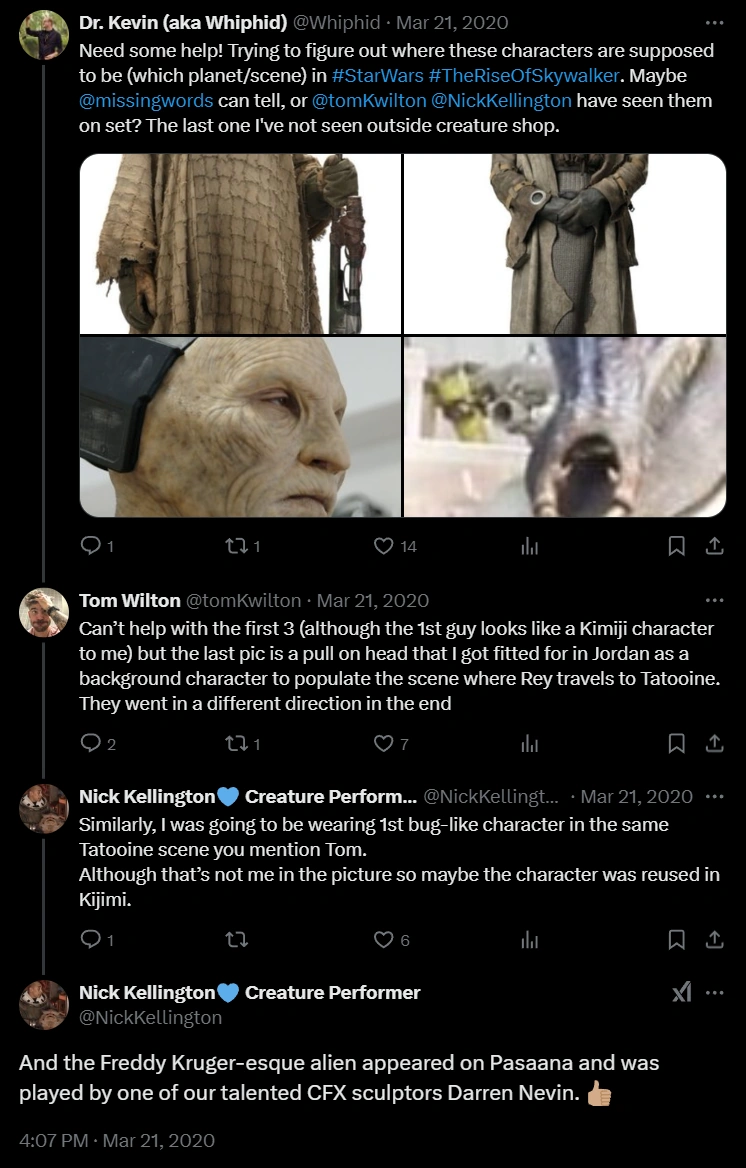
Task: Share Dr. Kevin's tweet
Action: [x=714, y=546]
